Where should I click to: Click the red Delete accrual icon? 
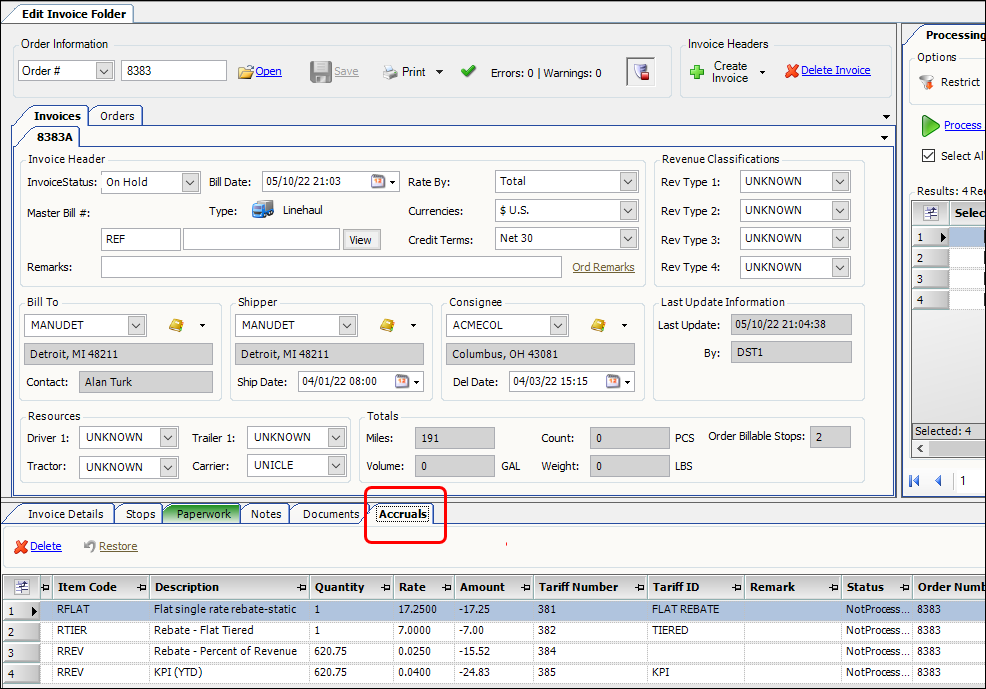click(20, 546)
